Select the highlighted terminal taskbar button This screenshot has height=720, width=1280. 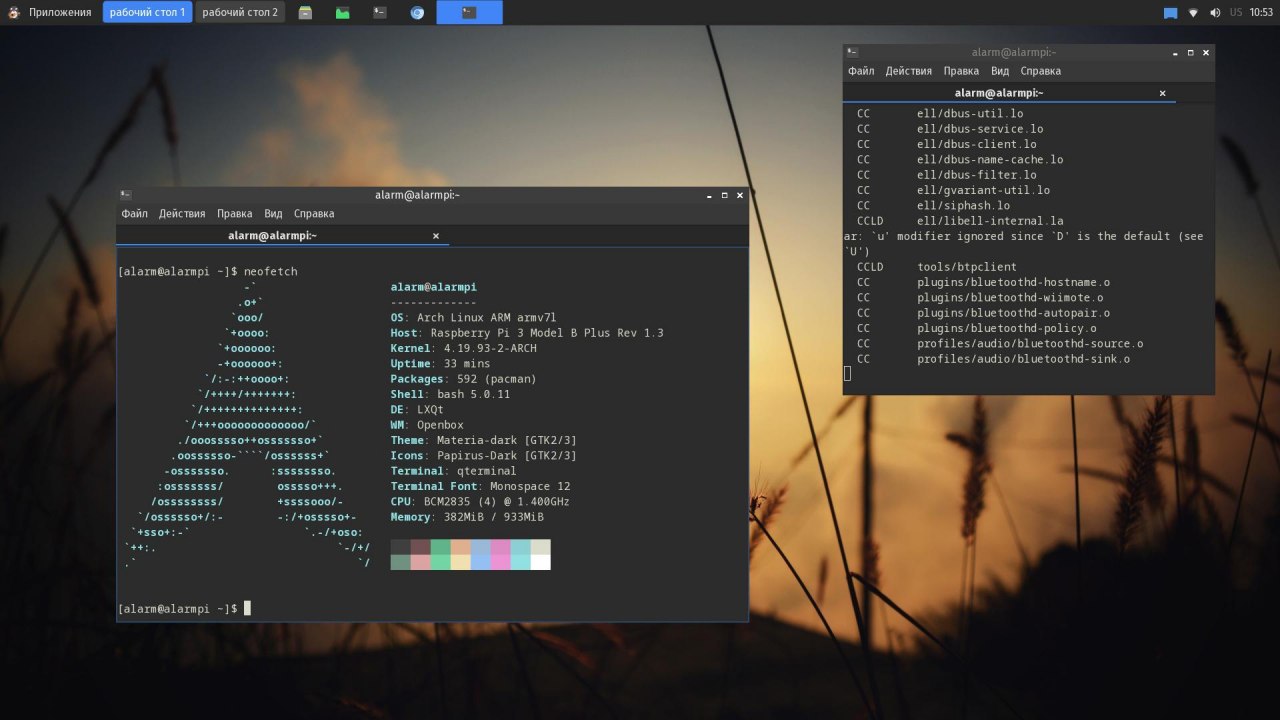470,12
